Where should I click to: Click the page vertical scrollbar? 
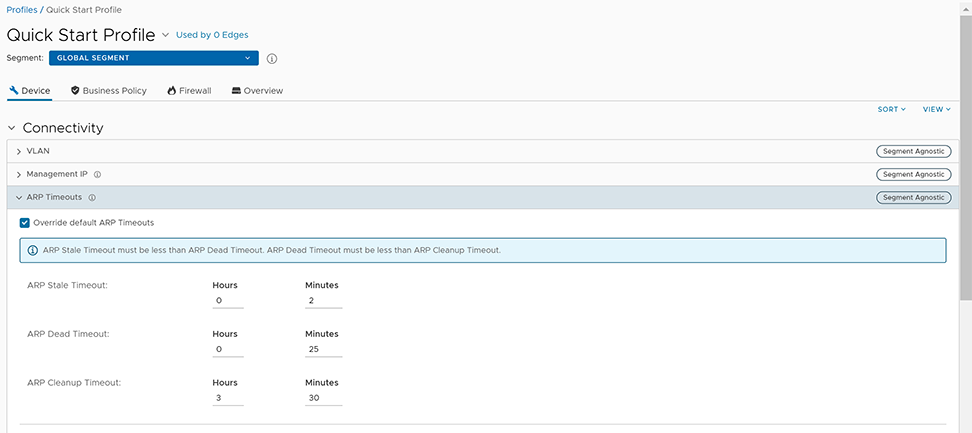click(965, 150)
